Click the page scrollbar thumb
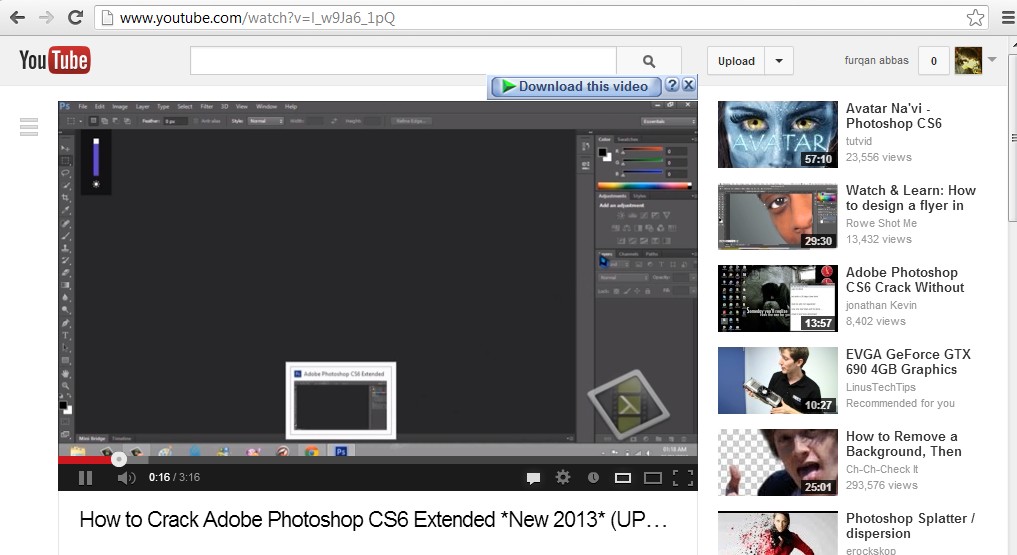The image size is (1017, 555). tap(1012, 136)
